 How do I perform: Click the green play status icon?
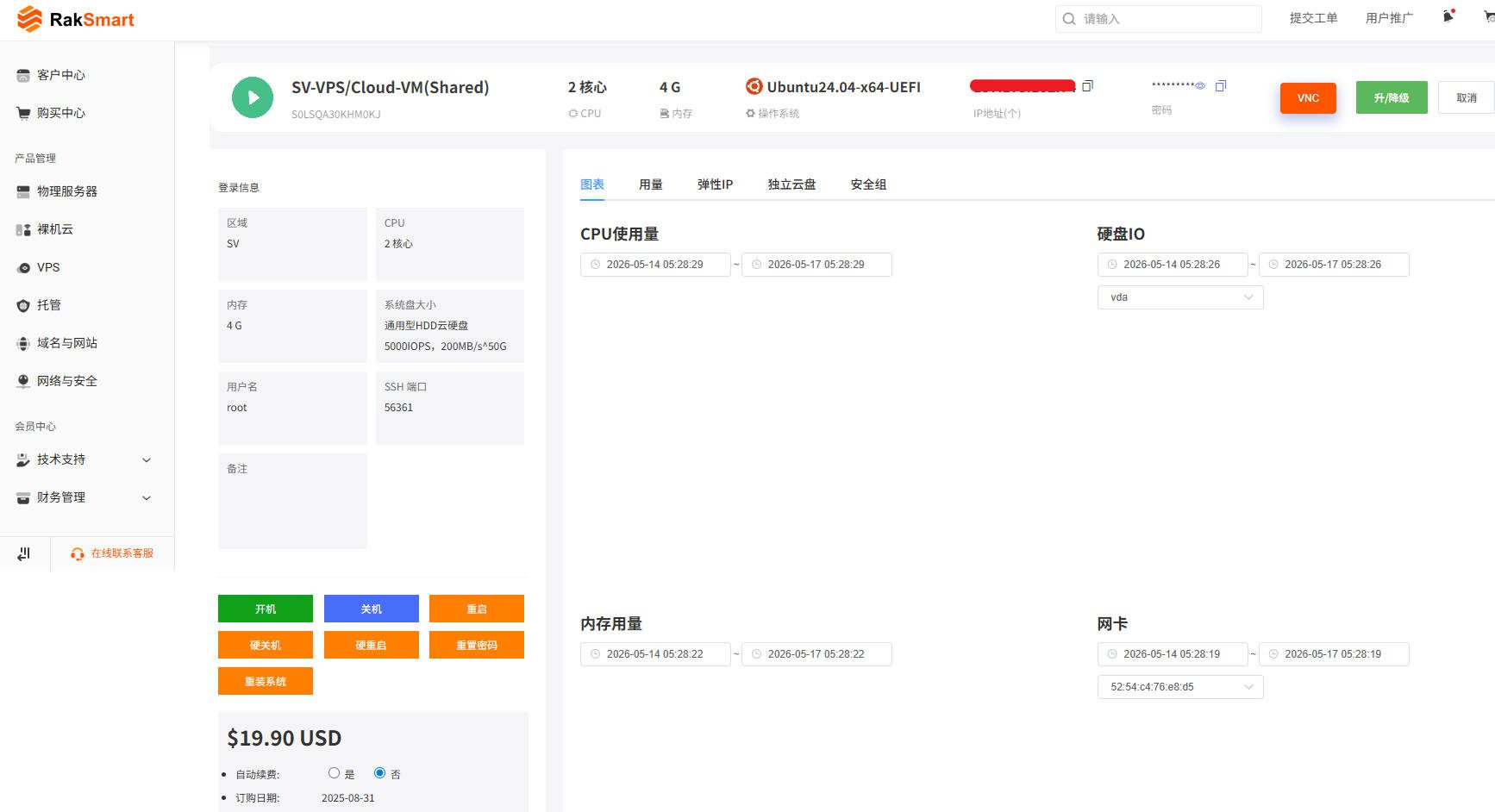pyautogui.click(x=253, y=97)
